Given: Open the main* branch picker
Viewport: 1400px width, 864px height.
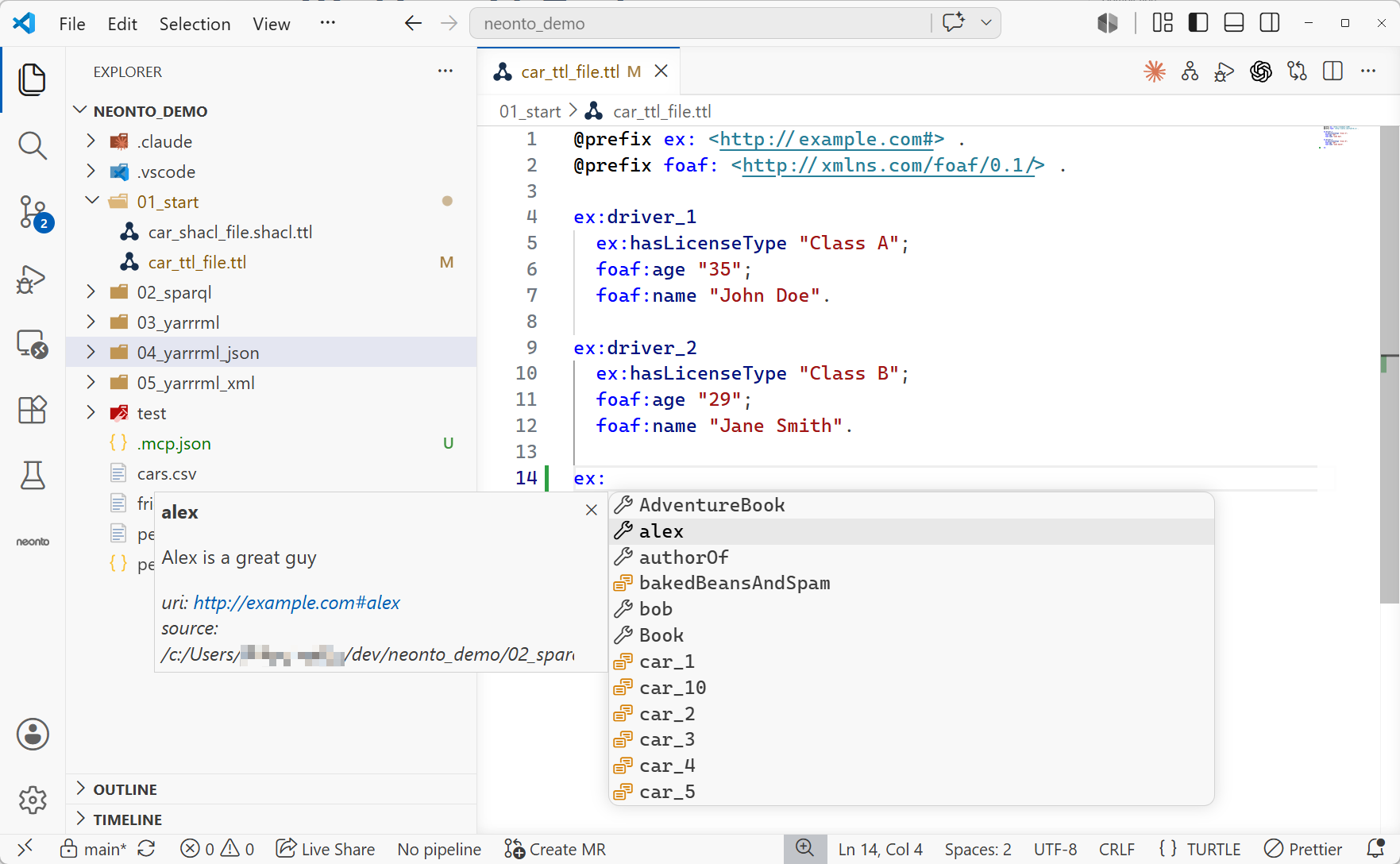Looking at the screenshot, I should 94,849.
